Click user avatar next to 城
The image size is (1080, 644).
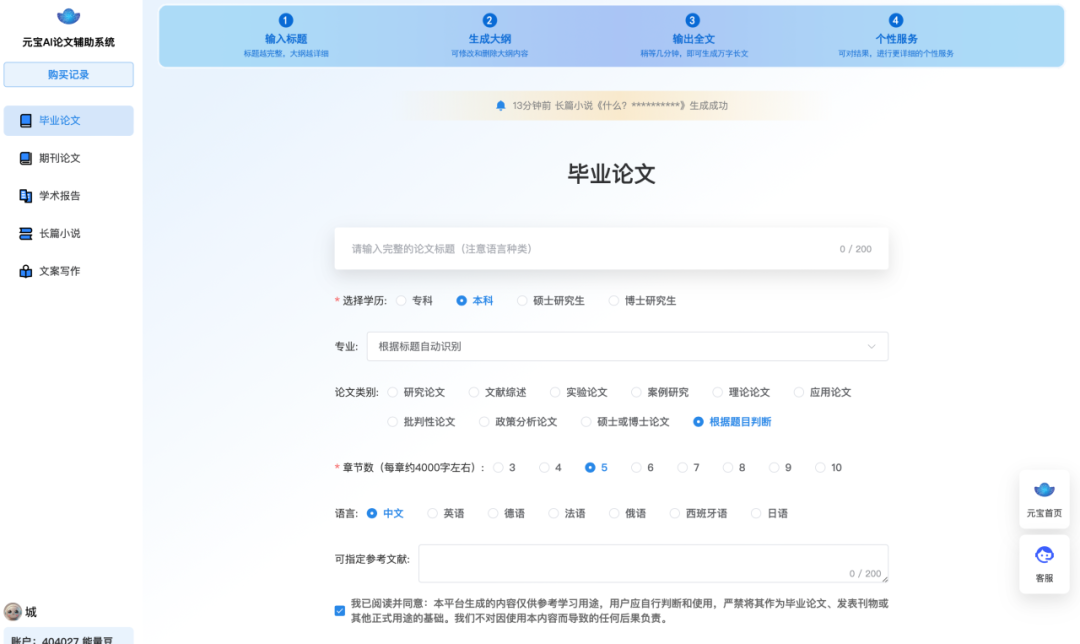13,612
